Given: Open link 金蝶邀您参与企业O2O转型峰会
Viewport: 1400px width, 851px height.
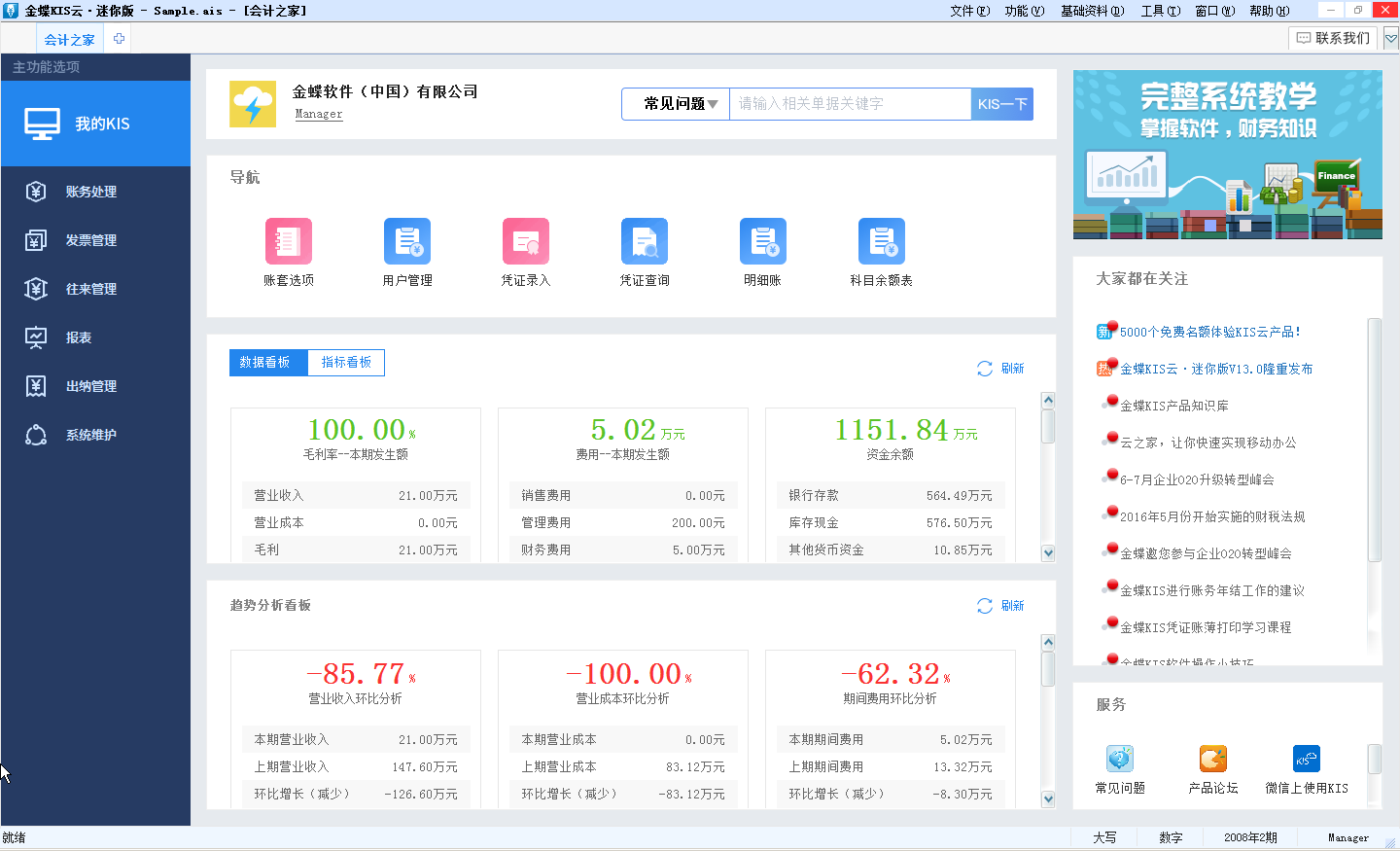Looking at the screenshot, I should (x=1206, y=553).
